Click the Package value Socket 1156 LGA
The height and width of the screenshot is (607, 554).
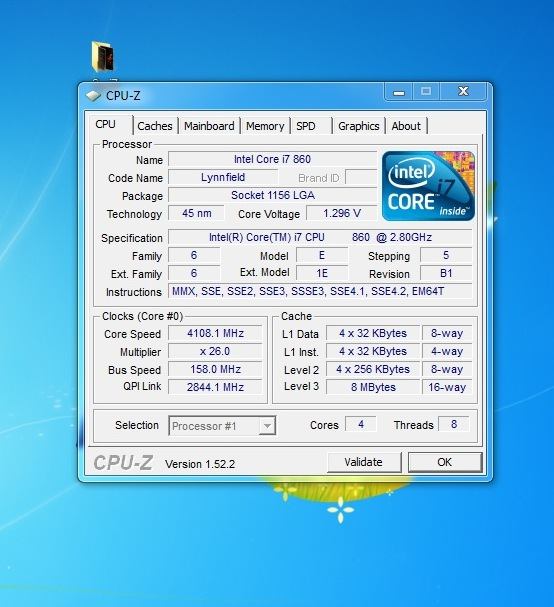tap(272, 195)
